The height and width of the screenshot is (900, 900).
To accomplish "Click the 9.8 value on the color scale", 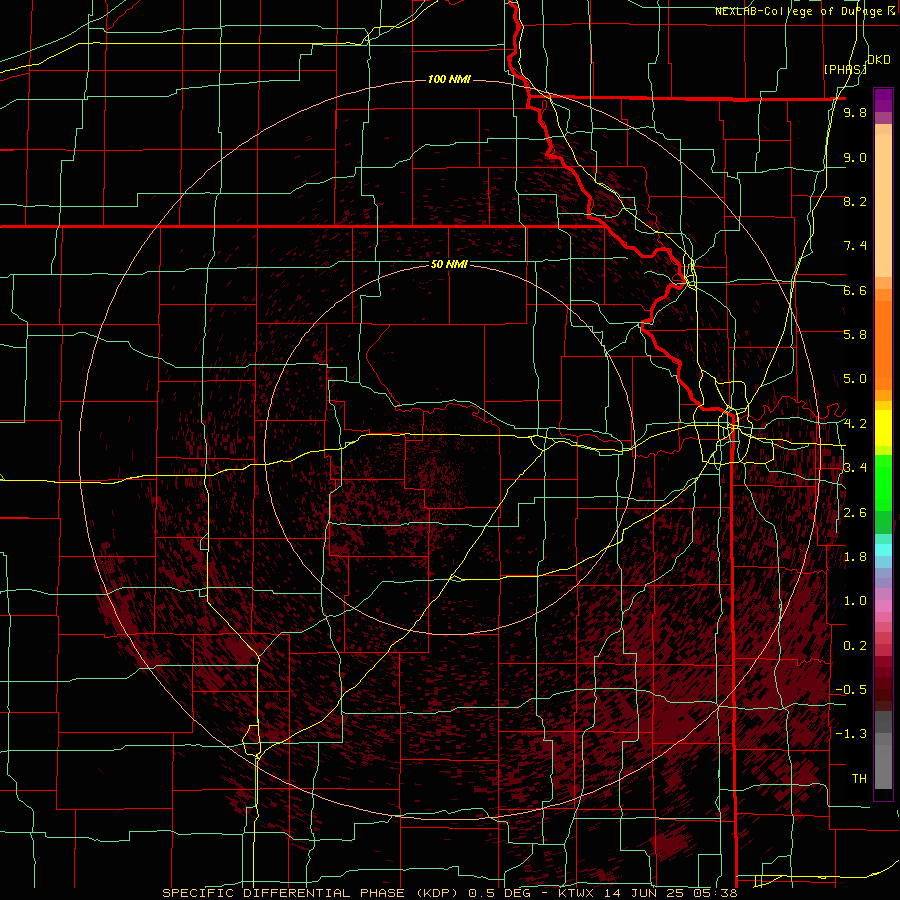I will pos(855,113).
